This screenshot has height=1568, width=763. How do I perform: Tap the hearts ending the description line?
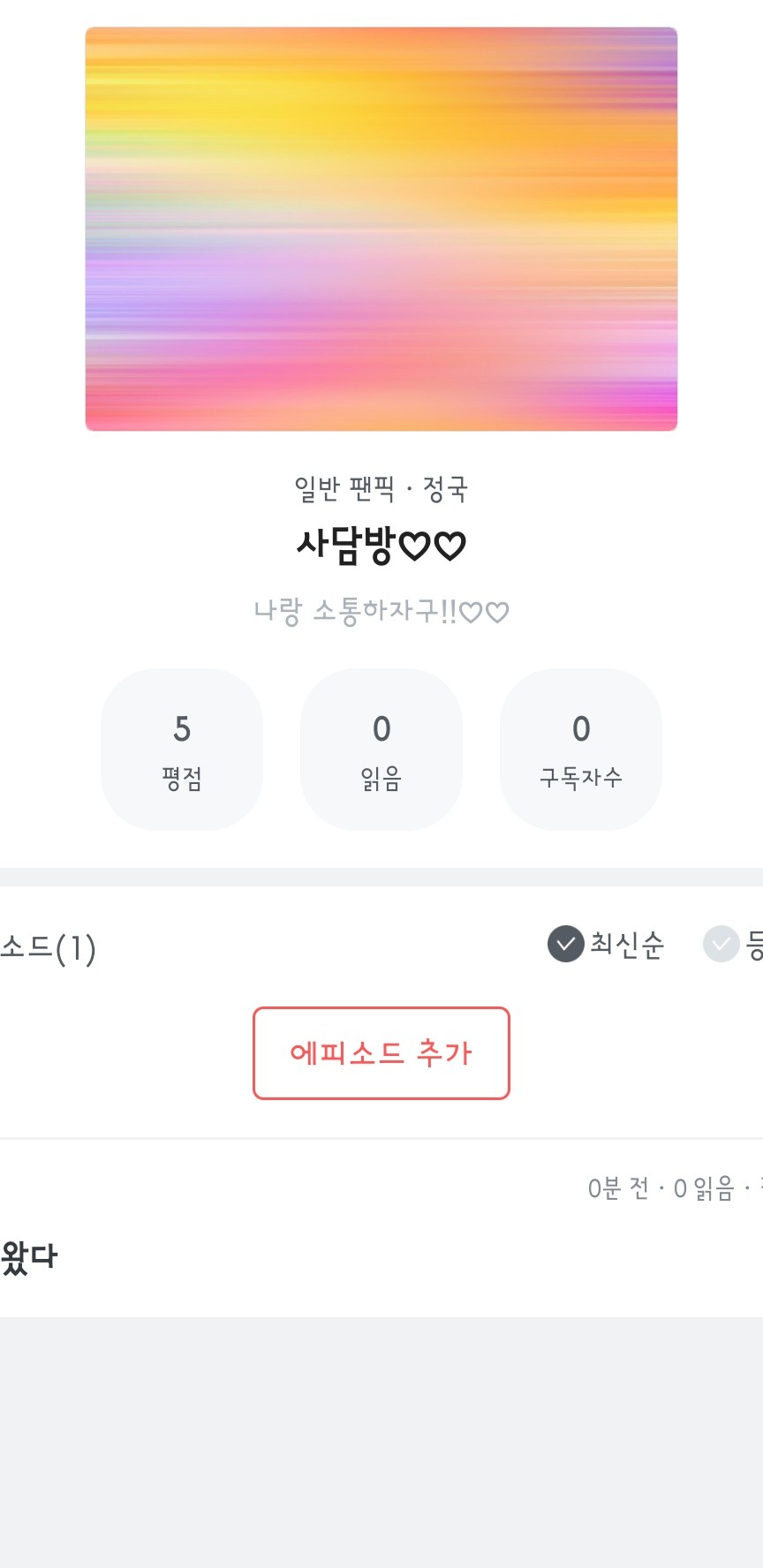[x=485, y=612]
